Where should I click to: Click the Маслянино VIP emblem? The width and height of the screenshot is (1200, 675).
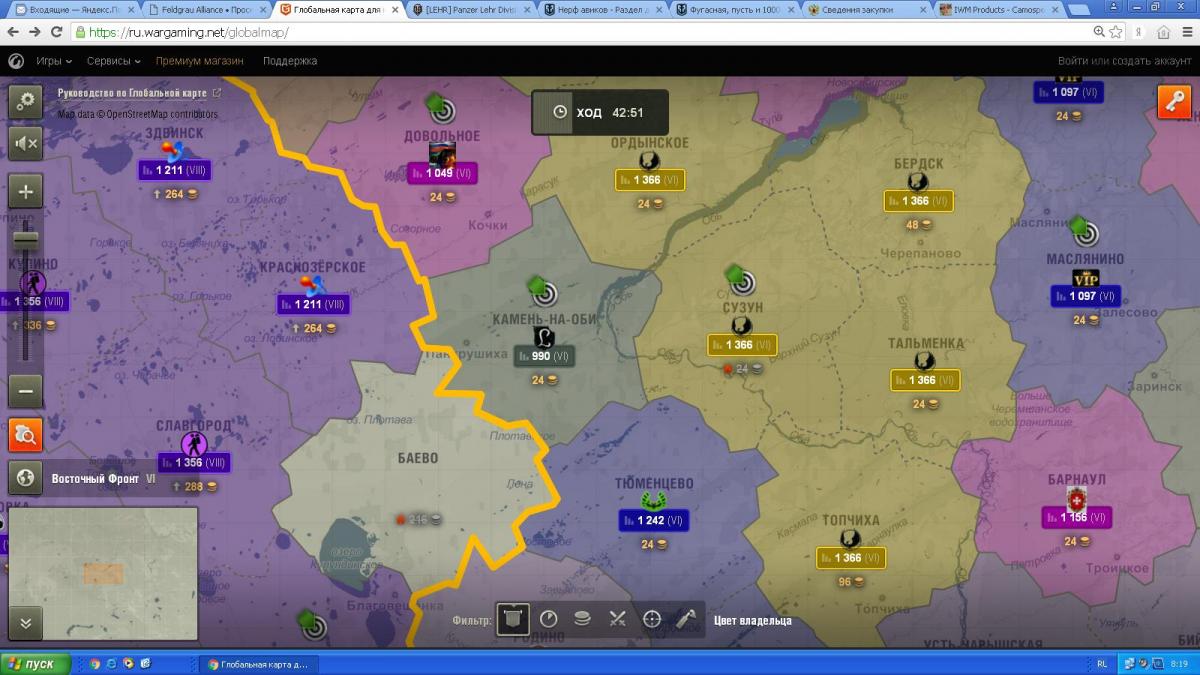1085,277
